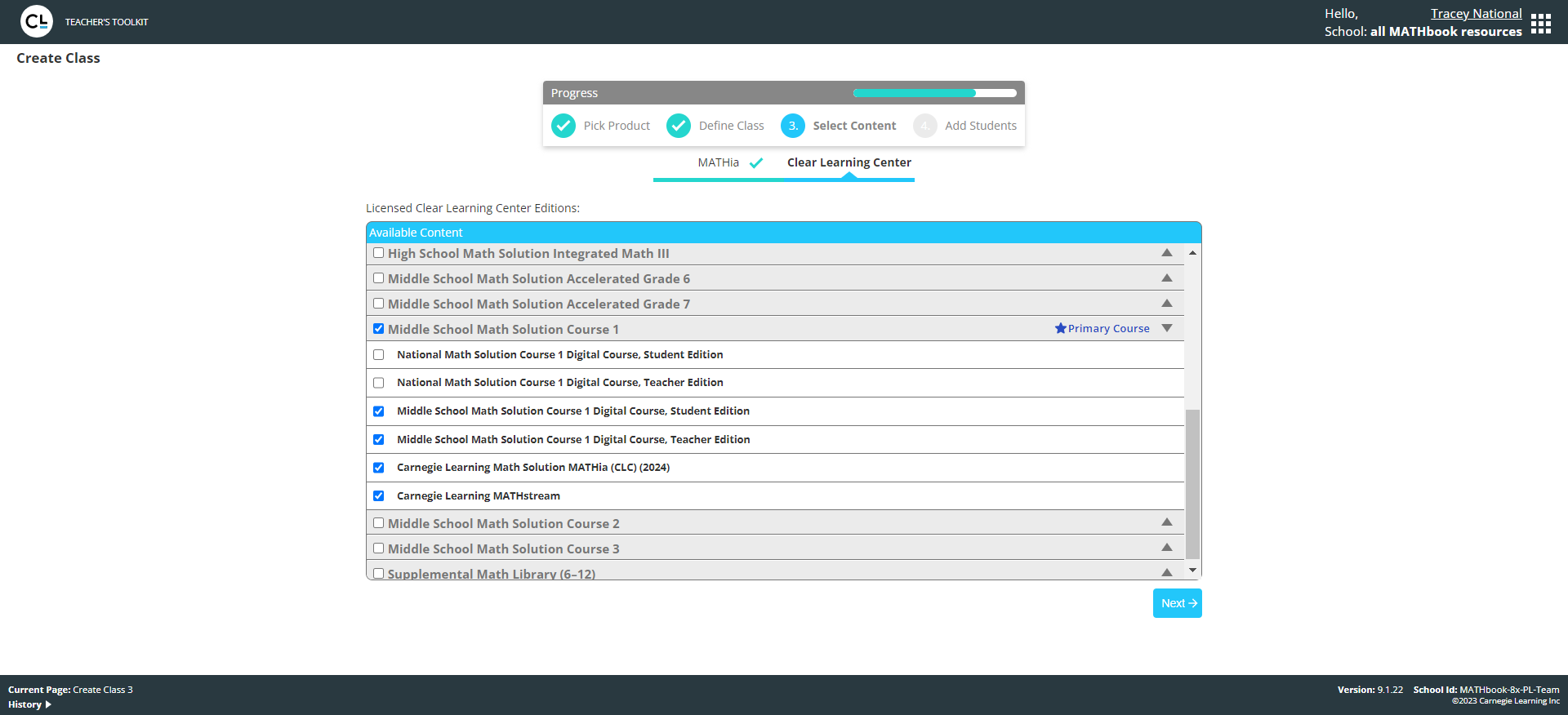1568x715 pixels.
Task: Click the content list scrollbar thumb
Action: pyautogui.click(x=1192, y=484)
